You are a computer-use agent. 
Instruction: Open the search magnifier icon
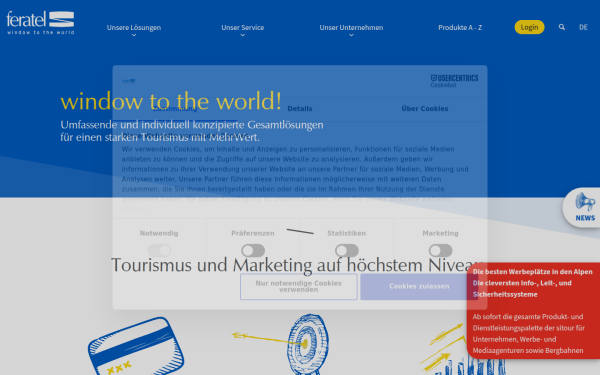[562, 27]
